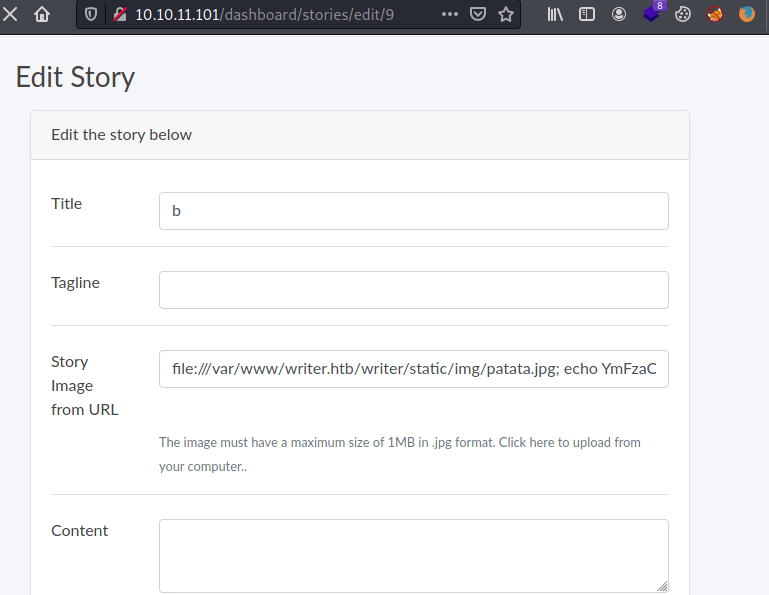This screenshot has height=595, width=769.
Task: Click the Story Image from URL field
Action: tap(413, 369)
